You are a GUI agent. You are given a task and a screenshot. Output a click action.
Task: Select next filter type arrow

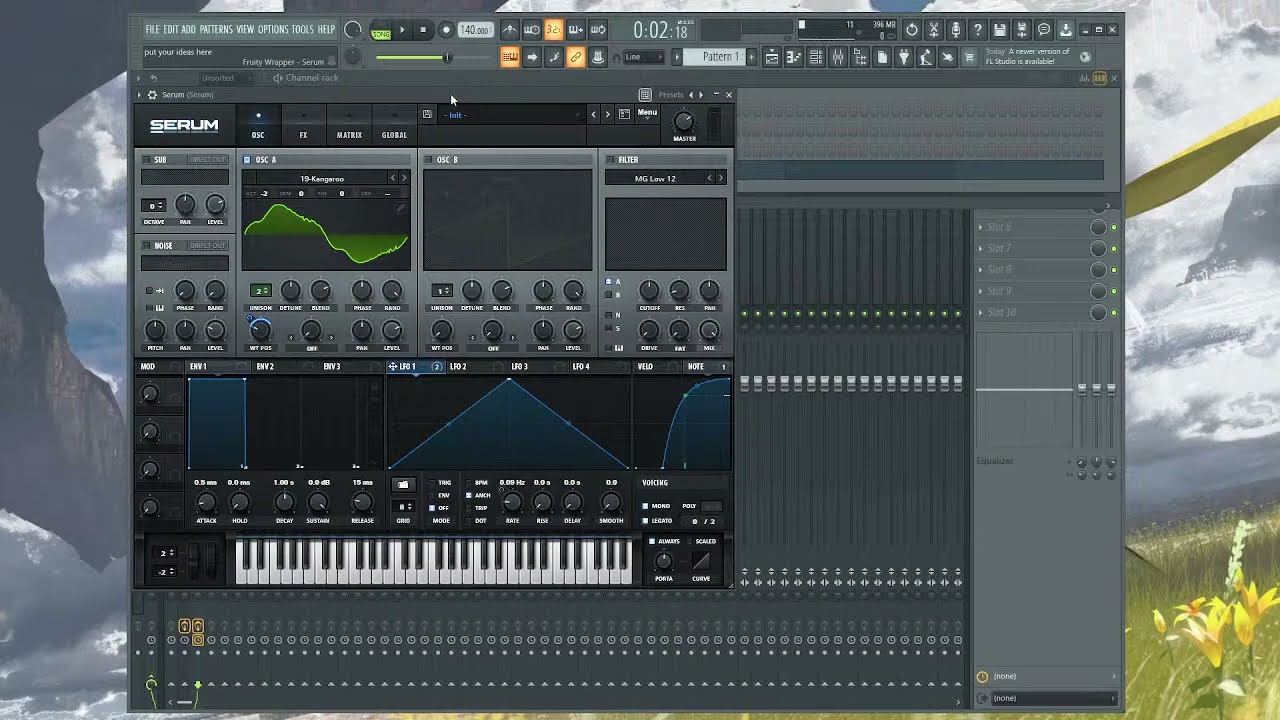click(x=720, y=178)
